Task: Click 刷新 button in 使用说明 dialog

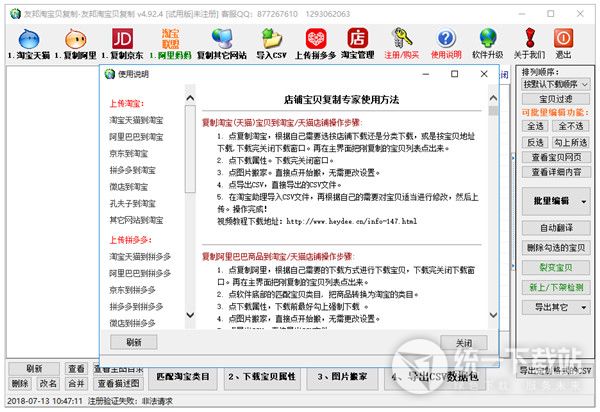Action: coord(134,342)
